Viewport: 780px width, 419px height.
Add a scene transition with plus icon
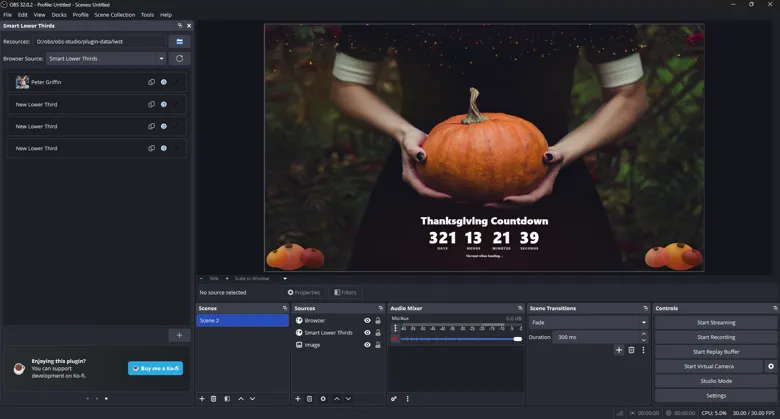(619, 350)
